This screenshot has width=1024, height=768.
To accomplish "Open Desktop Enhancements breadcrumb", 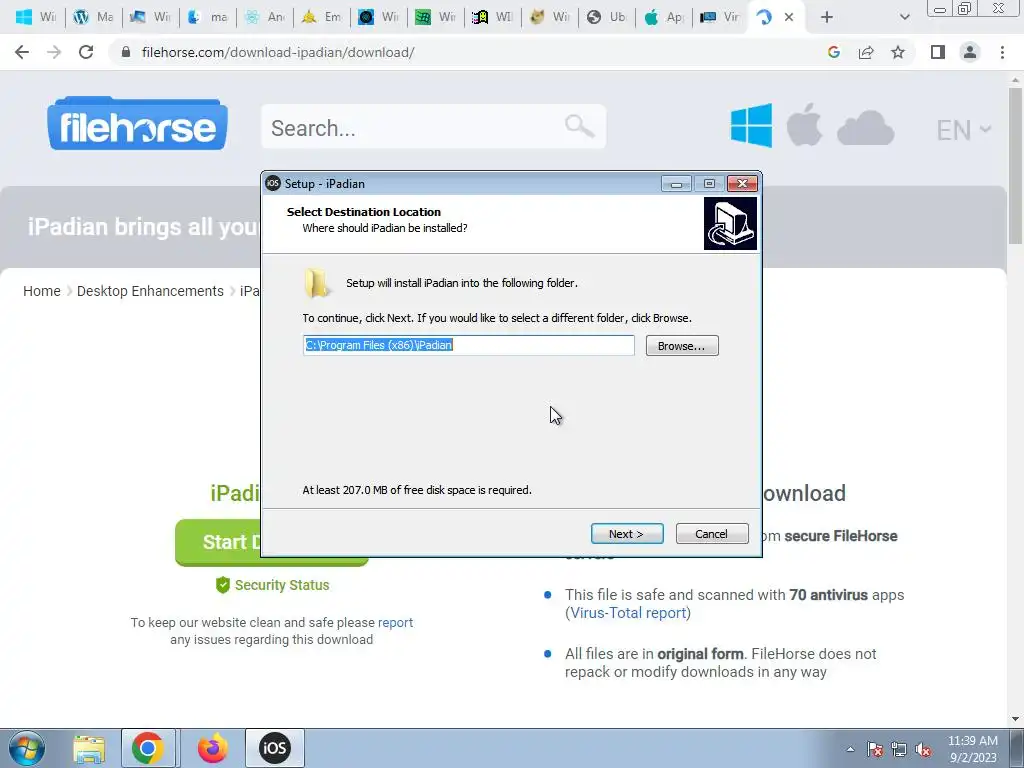I will [x=150, y=291].
